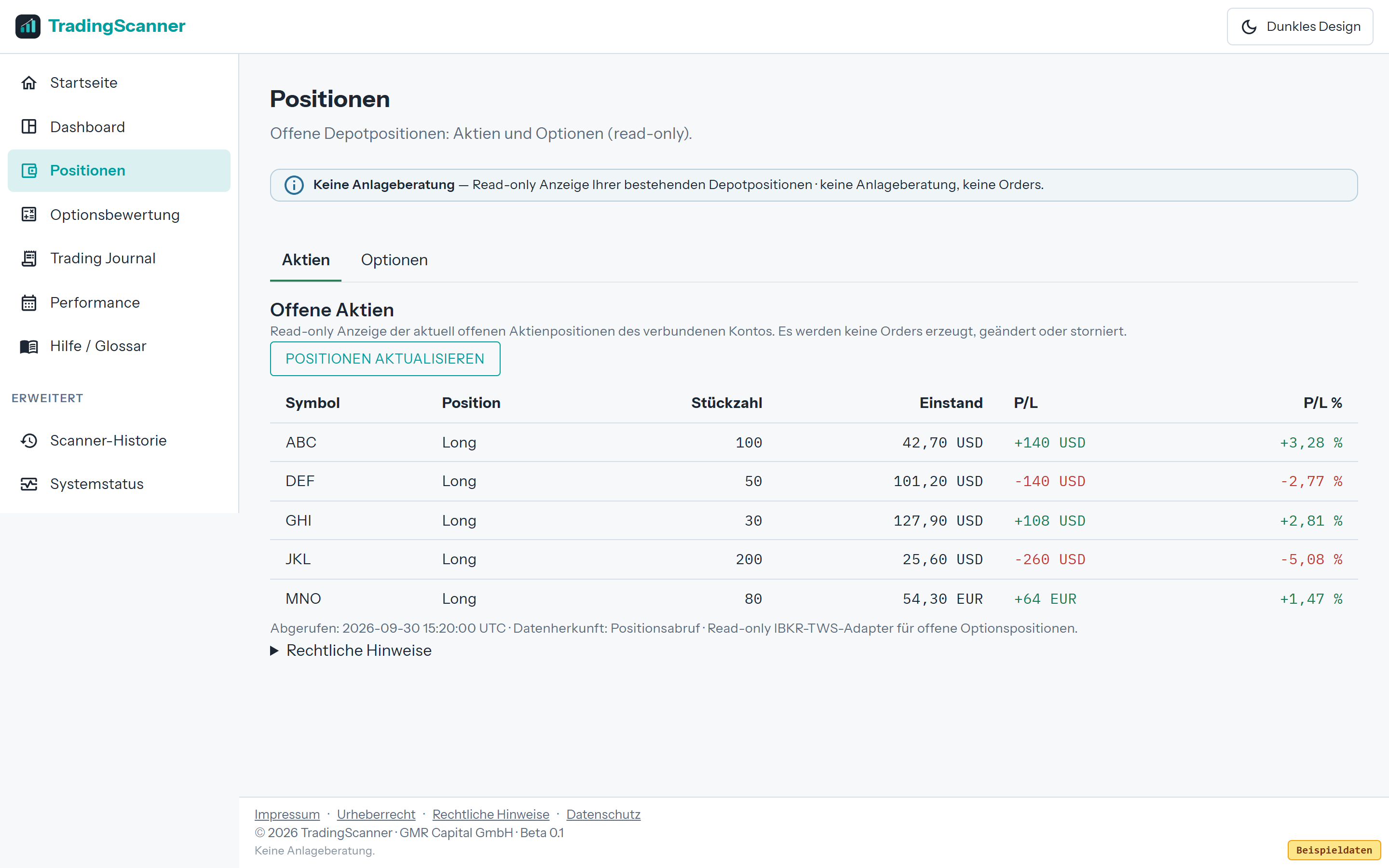
Task: Click the Optionsbewertung calculator icon
Action: (29, 215)
